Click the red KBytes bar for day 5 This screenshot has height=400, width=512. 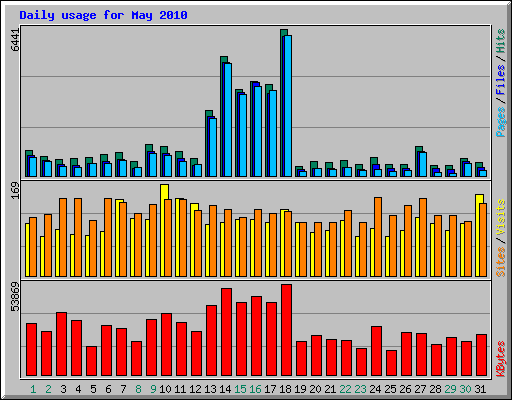[91, 361]
